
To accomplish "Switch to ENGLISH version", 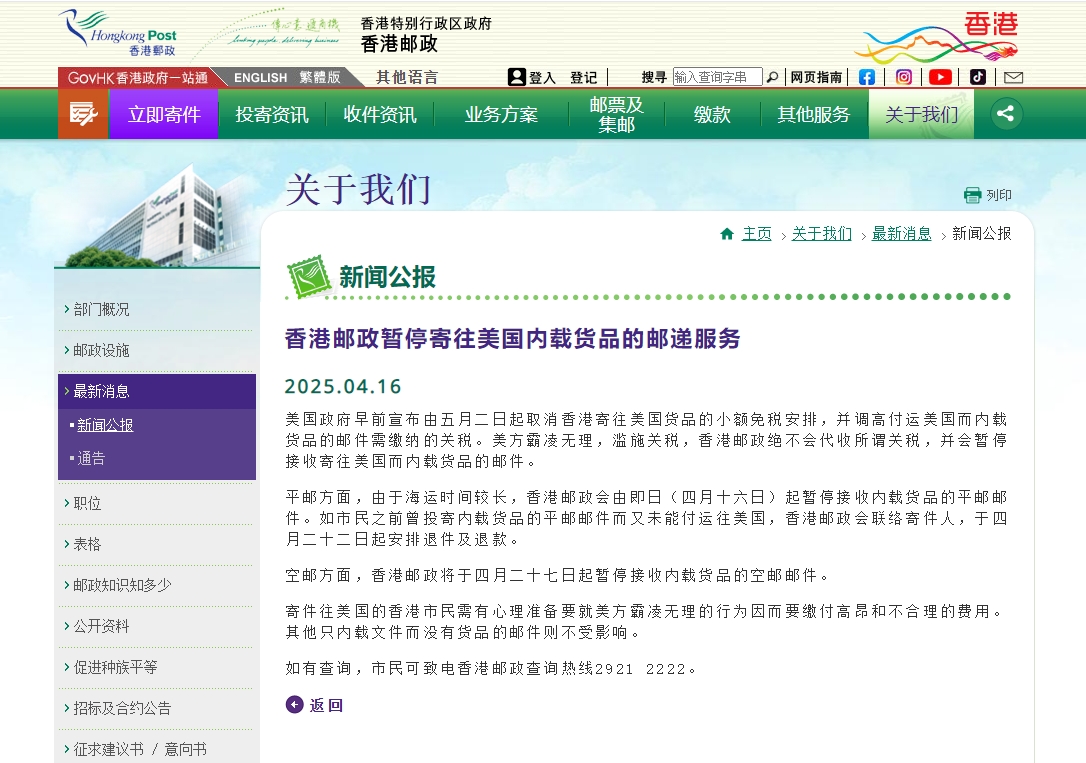I will click(260, 76).
